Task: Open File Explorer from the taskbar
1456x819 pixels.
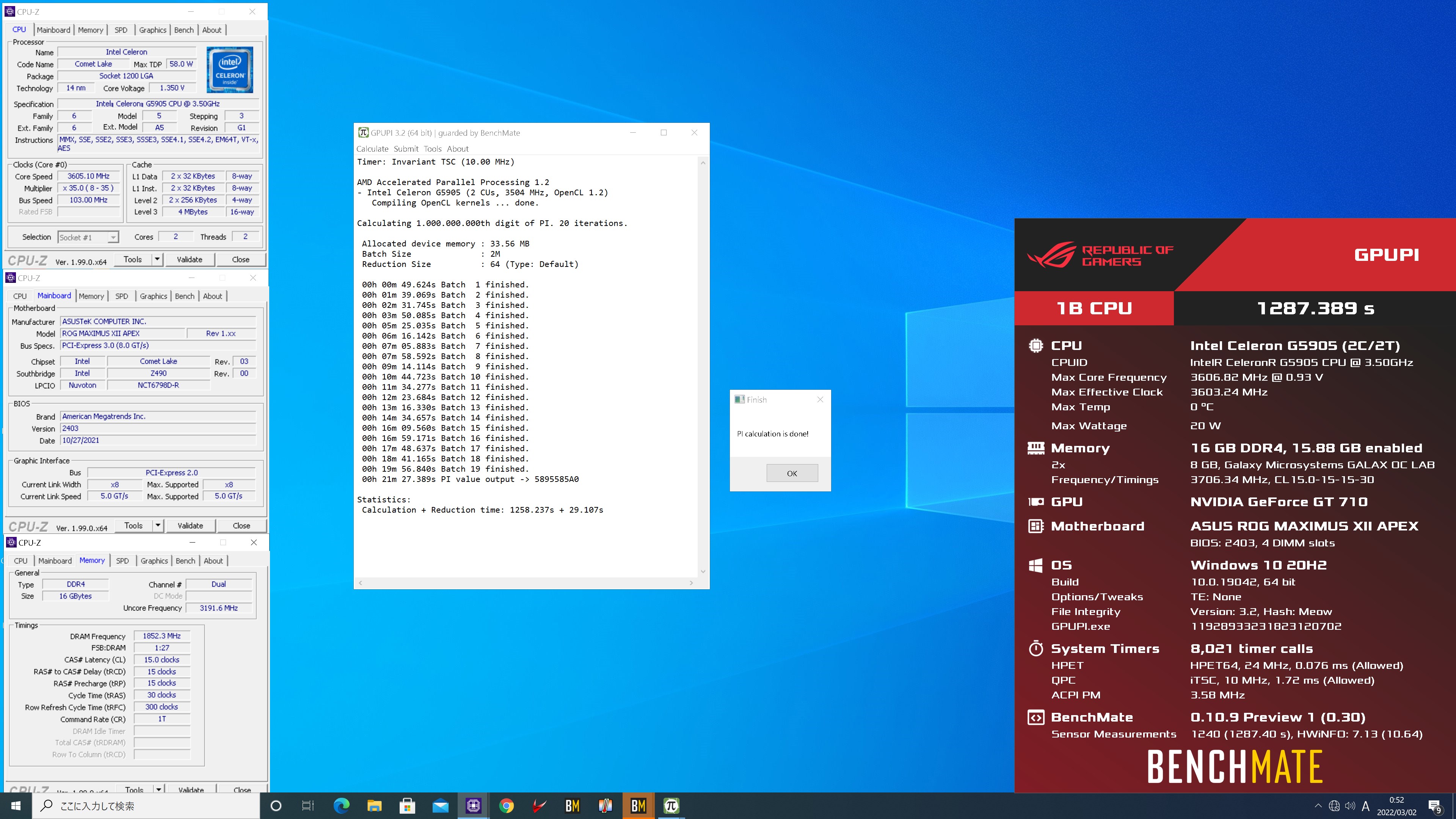Action: (x=374, y=805)
